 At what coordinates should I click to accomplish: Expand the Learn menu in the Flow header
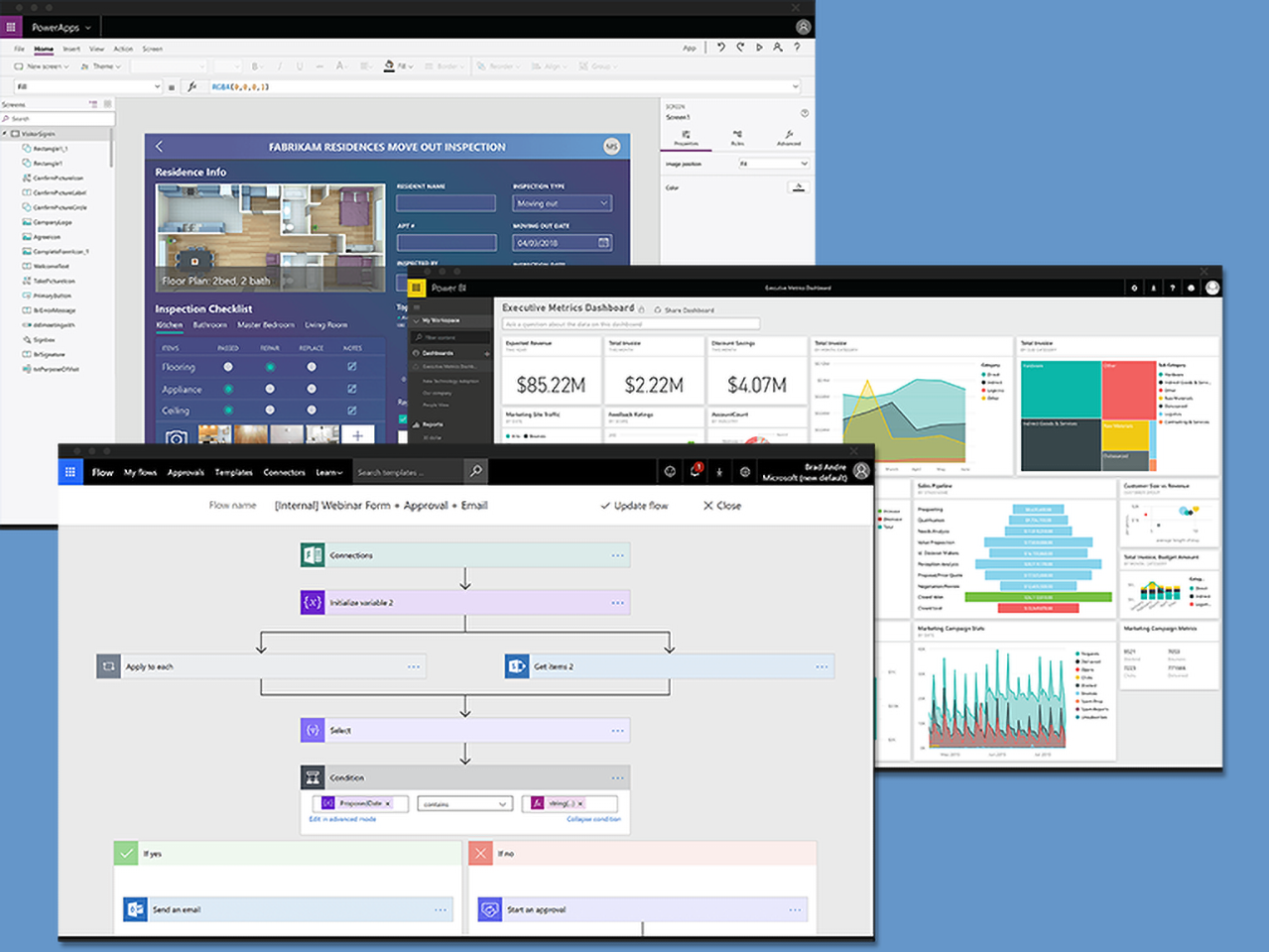329,472
